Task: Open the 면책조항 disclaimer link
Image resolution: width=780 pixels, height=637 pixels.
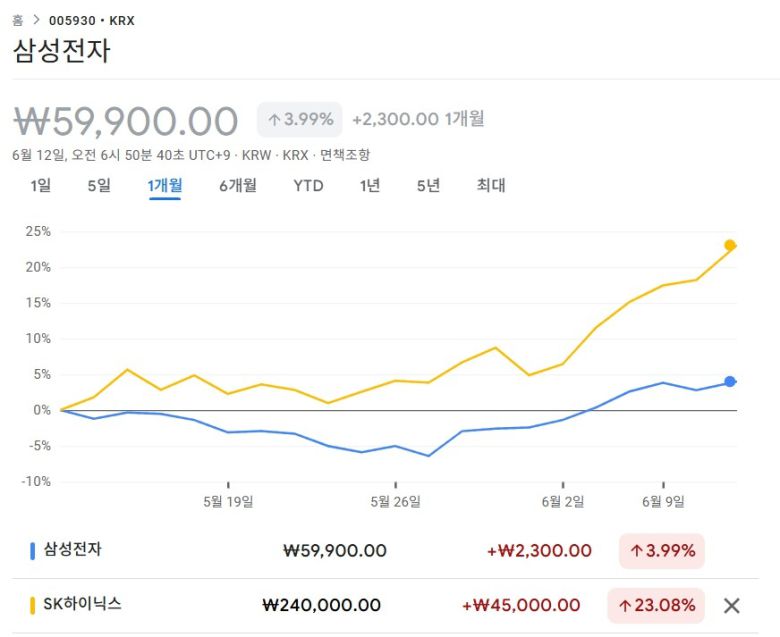Action: pos(345,154)
